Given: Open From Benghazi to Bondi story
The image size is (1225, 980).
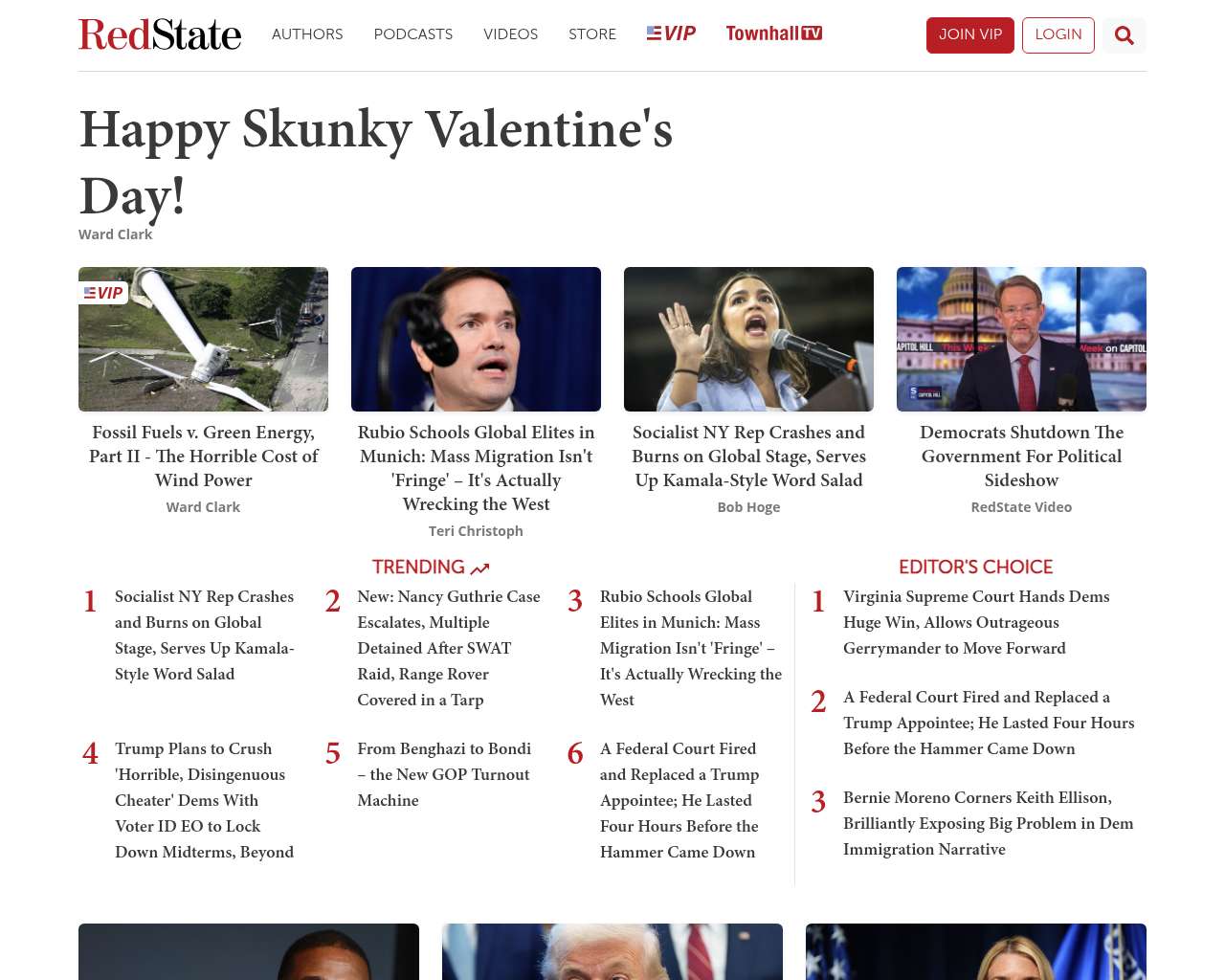Looking at the screenshot, I should coord(444,774).
